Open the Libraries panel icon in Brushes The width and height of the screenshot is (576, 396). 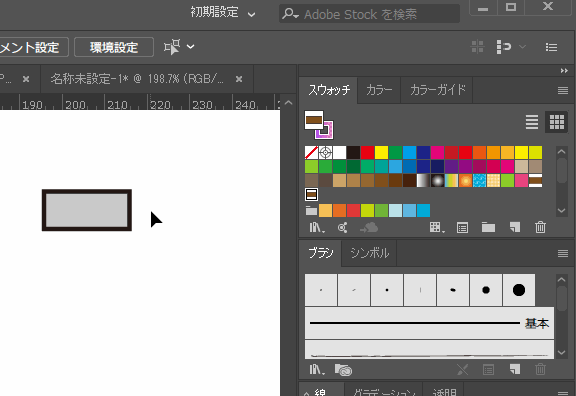[x=343, y=370]
